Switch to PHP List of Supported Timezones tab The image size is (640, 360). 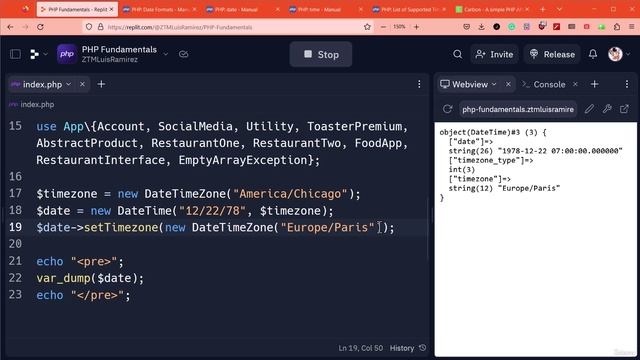pos(409,9)
